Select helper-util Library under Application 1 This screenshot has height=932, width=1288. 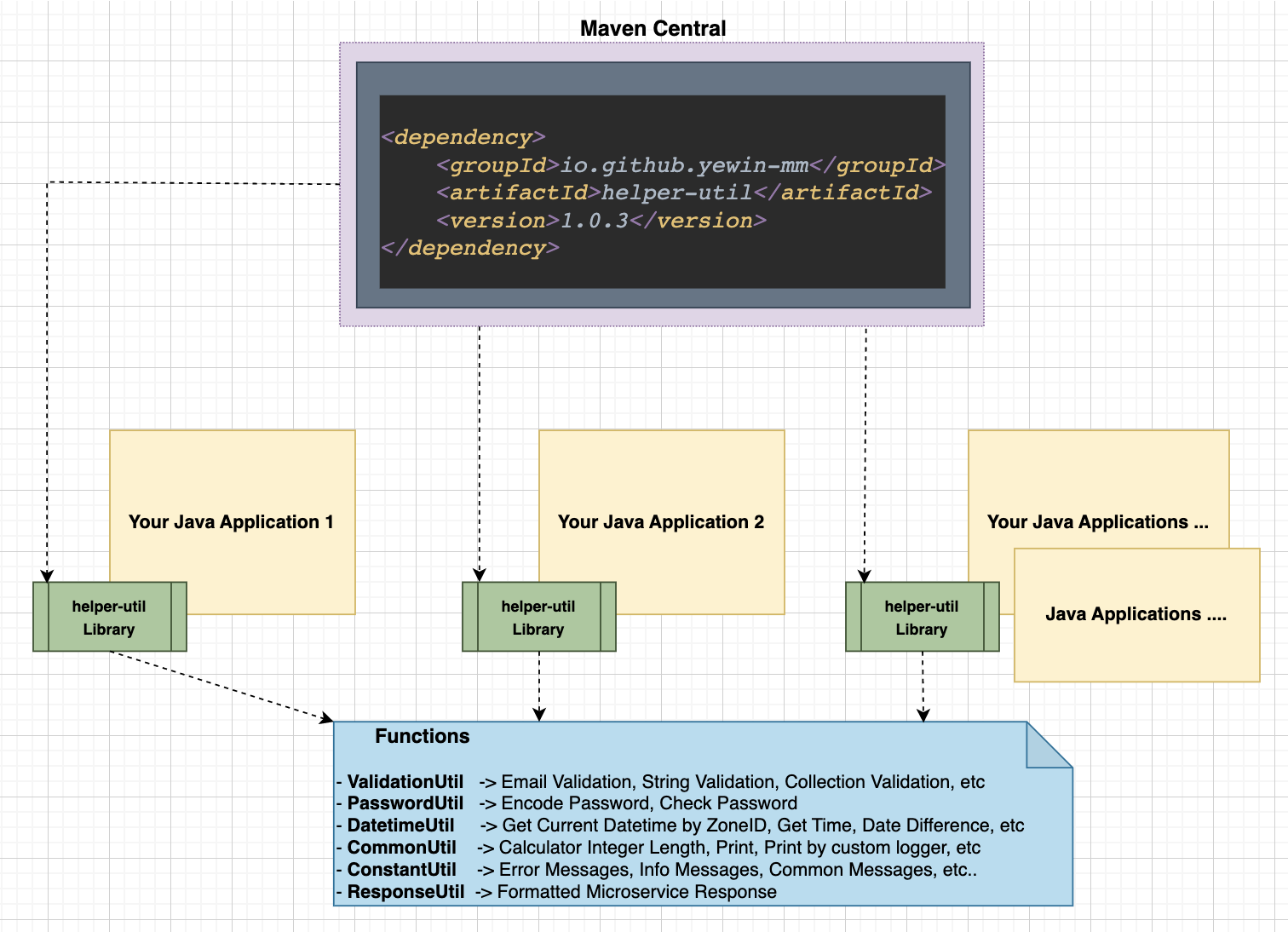click(109, 617)
